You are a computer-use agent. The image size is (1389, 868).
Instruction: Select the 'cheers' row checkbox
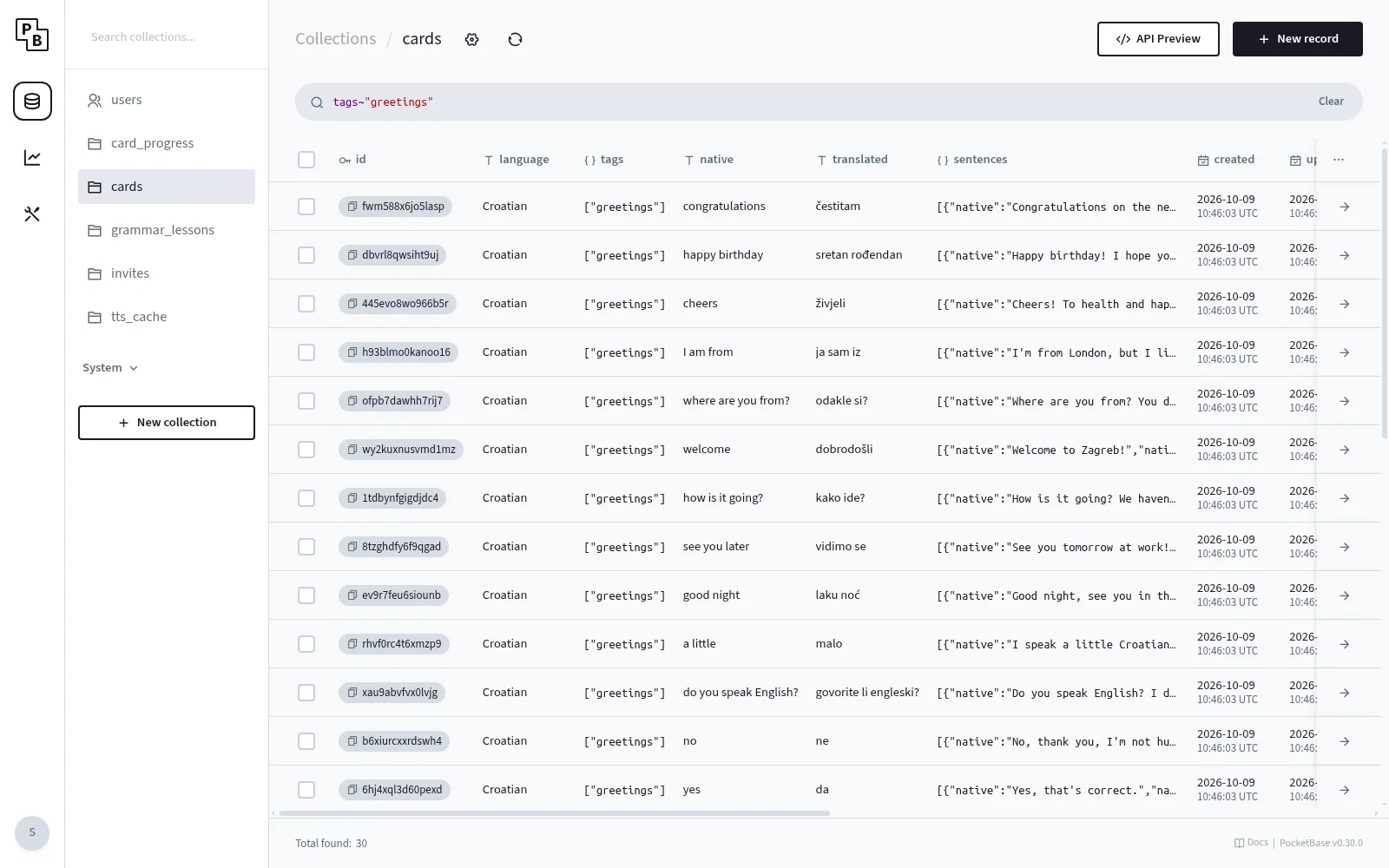point(306,304)
